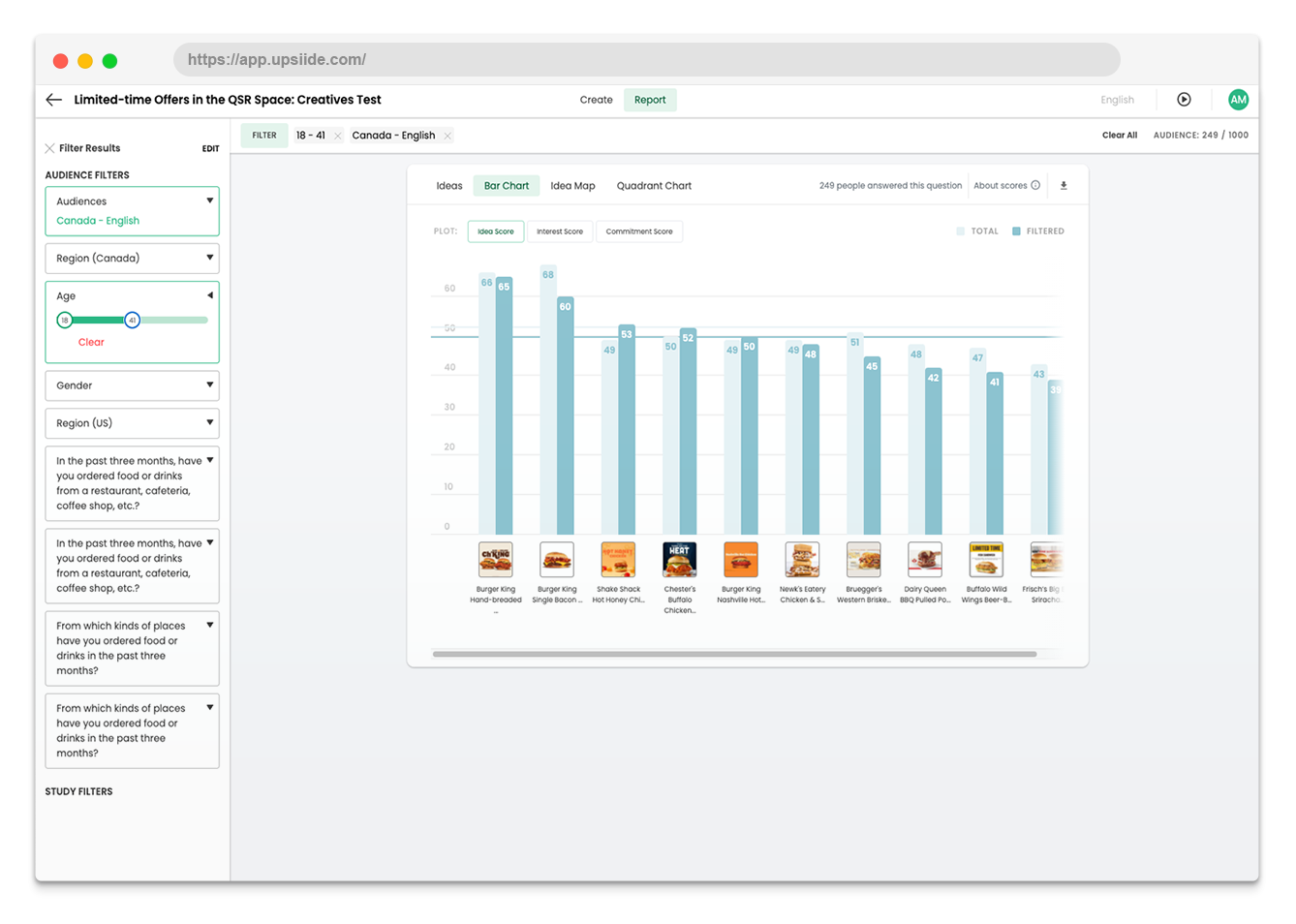Click the About scores info icon
This screenshot has height=924, width=1296.
point(1035,185)
